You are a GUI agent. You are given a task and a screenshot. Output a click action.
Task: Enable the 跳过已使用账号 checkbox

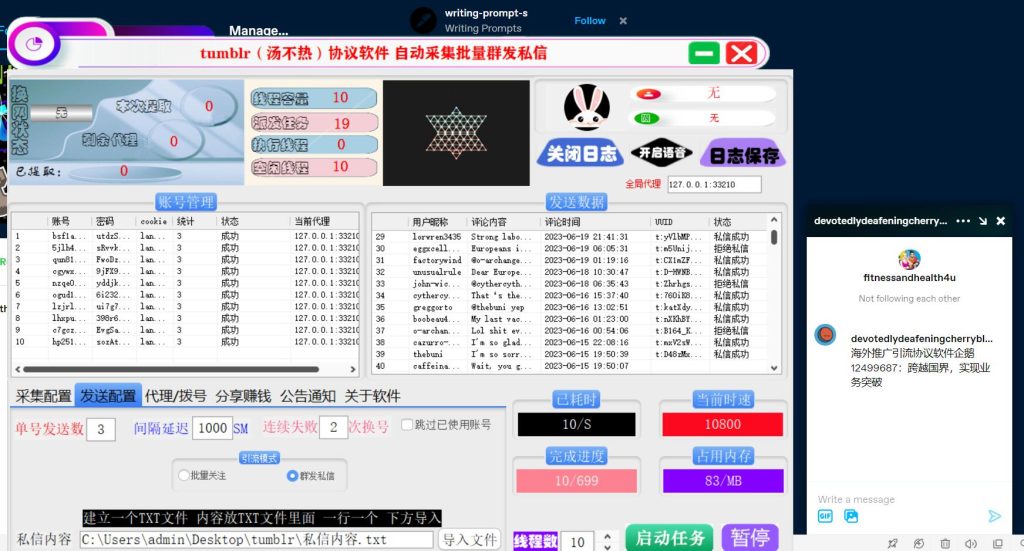click(x=406, y=425)
